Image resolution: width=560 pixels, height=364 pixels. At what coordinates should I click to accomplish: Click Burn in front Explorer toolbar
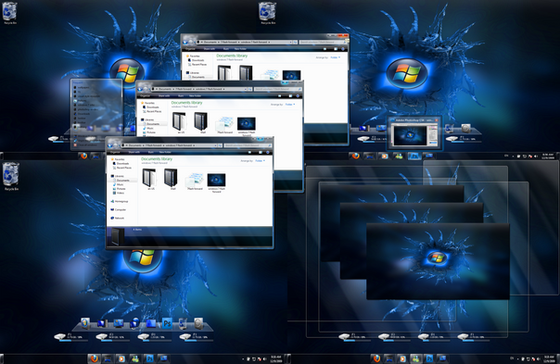(151, 152)
